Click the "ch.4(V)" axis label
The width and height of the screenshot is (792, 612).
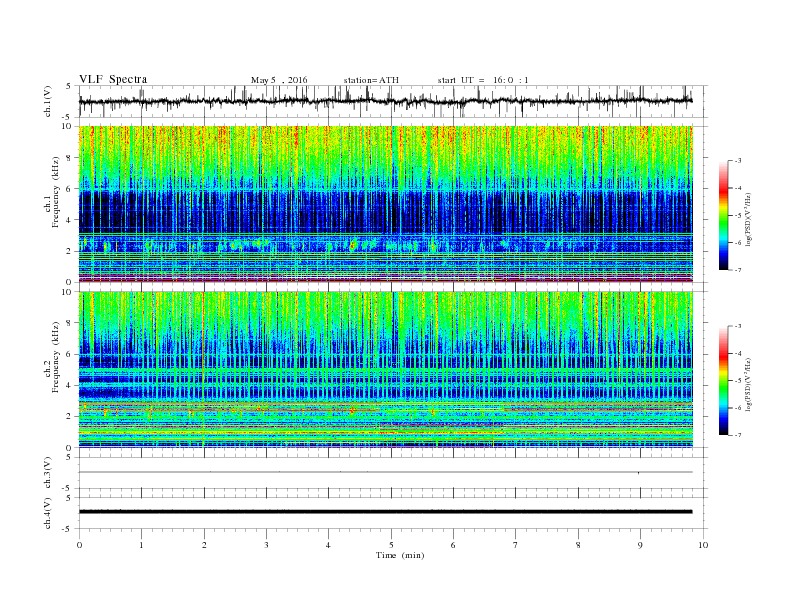(48, 513)
